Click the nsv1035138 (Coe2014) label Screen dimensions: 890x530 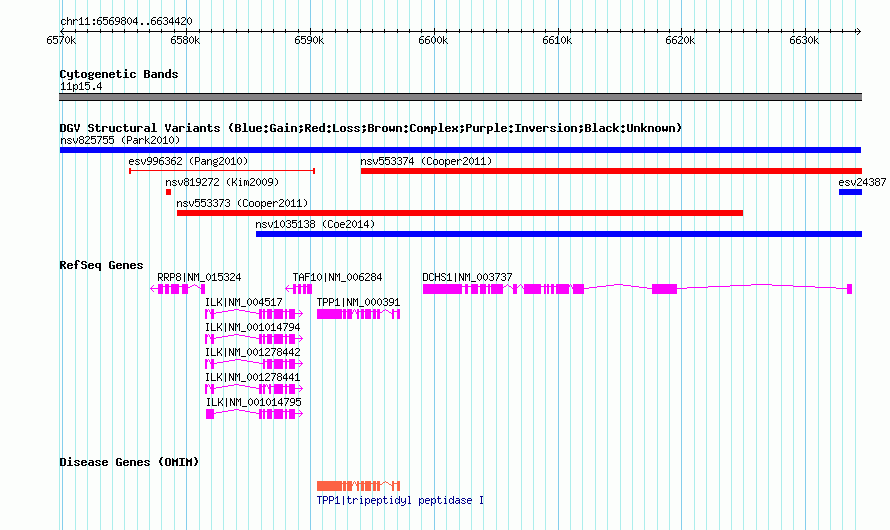coord(315,224)
